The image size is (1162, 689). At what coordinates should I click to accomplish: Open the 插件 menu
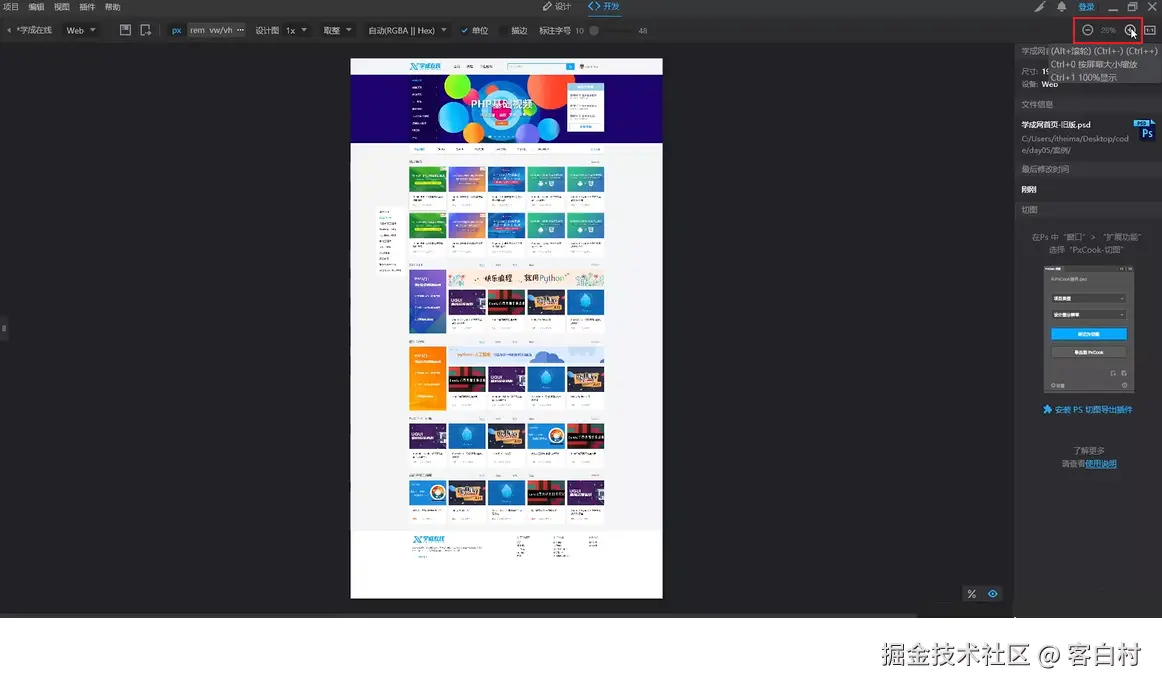(87, 7)
